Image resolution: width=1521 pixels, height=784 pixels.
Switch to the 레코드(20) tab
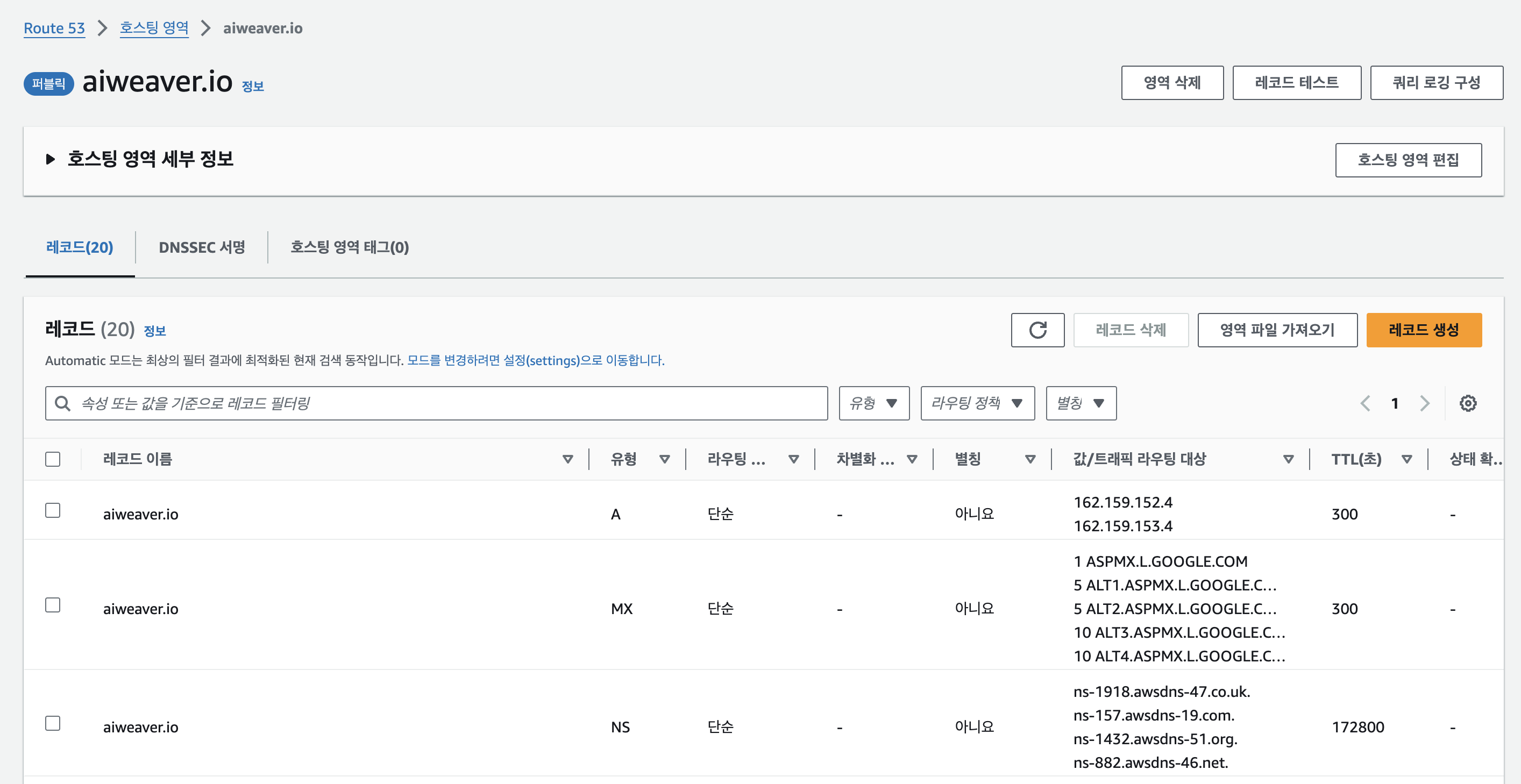(80, 247)
